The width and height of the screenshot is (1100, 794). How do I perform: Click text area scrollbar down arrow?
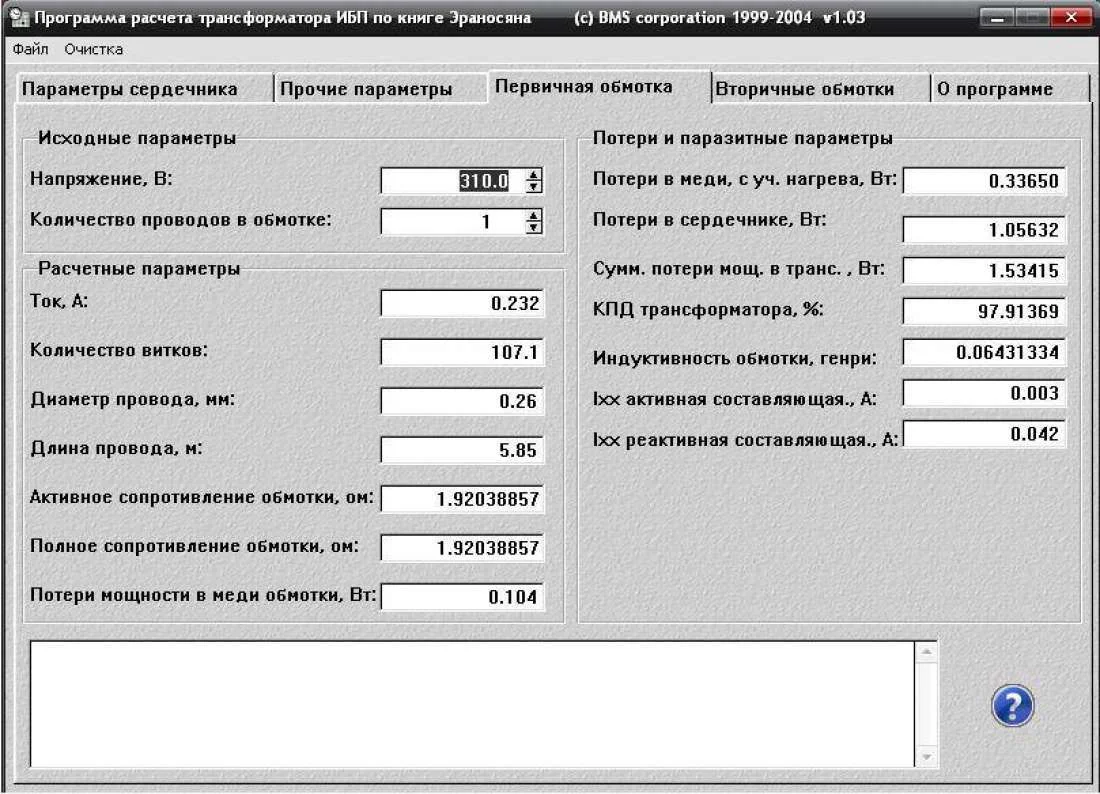click(926, 757)
